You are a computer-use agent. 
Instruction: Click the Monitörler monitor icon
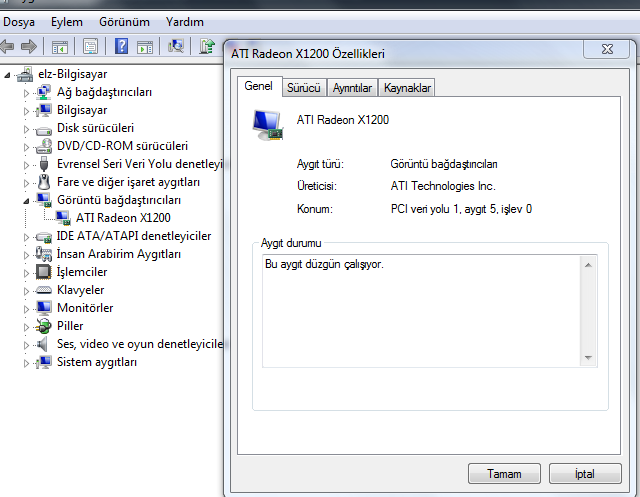point(44,308)
